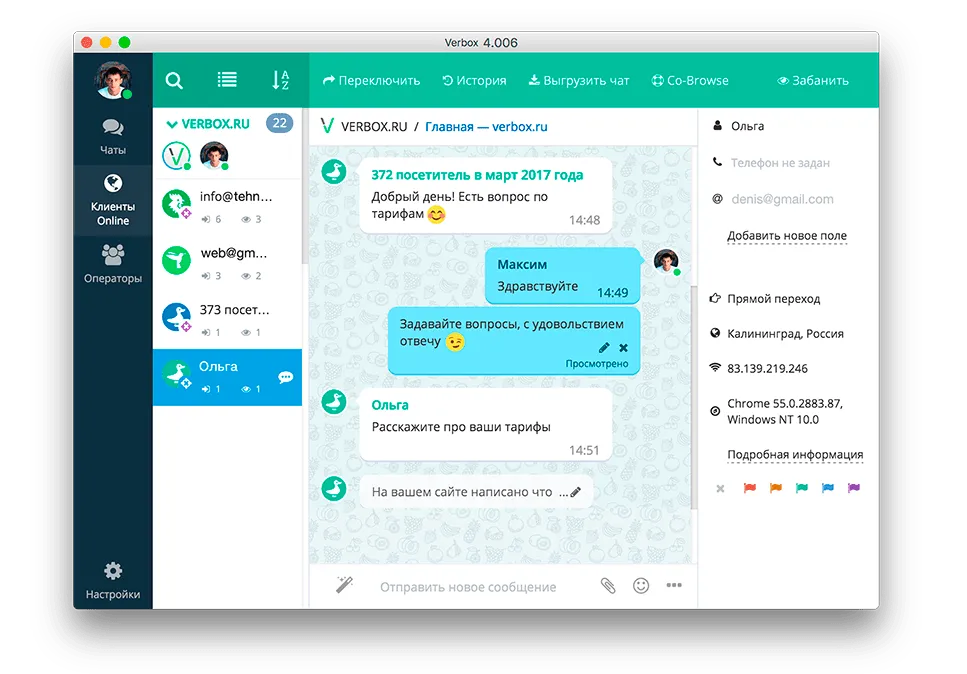This screenshot has width=967, height=674.
Task: Open the emoji picker
Action: [641, 585]
